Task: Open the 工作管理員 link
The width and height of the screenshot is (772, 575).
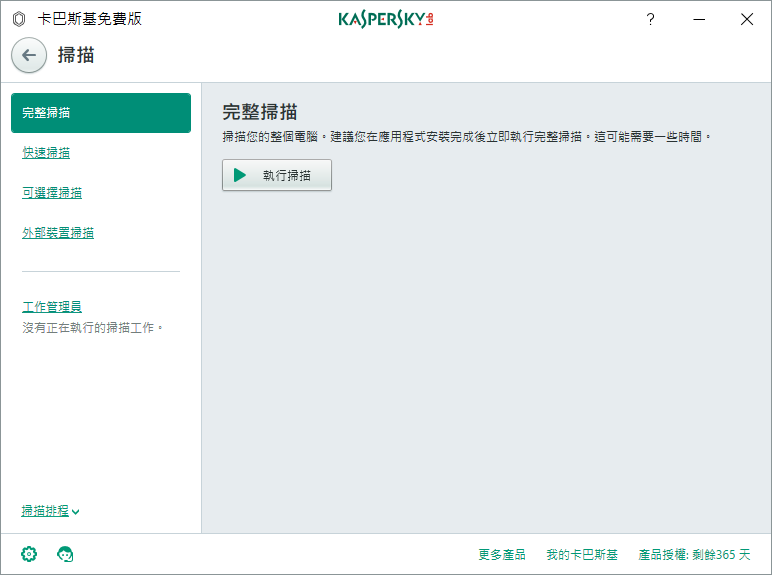Action: click(x=52, y=307)
